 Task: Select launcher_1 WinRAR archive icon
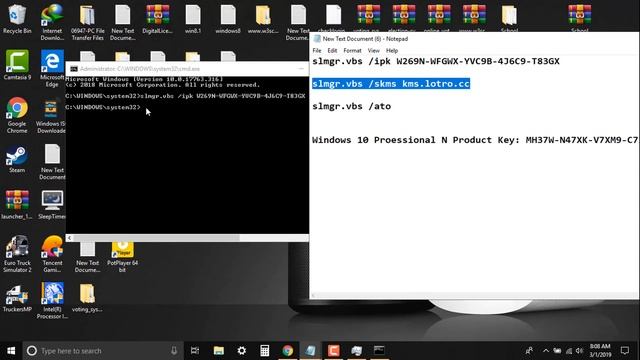coord(17,204)
